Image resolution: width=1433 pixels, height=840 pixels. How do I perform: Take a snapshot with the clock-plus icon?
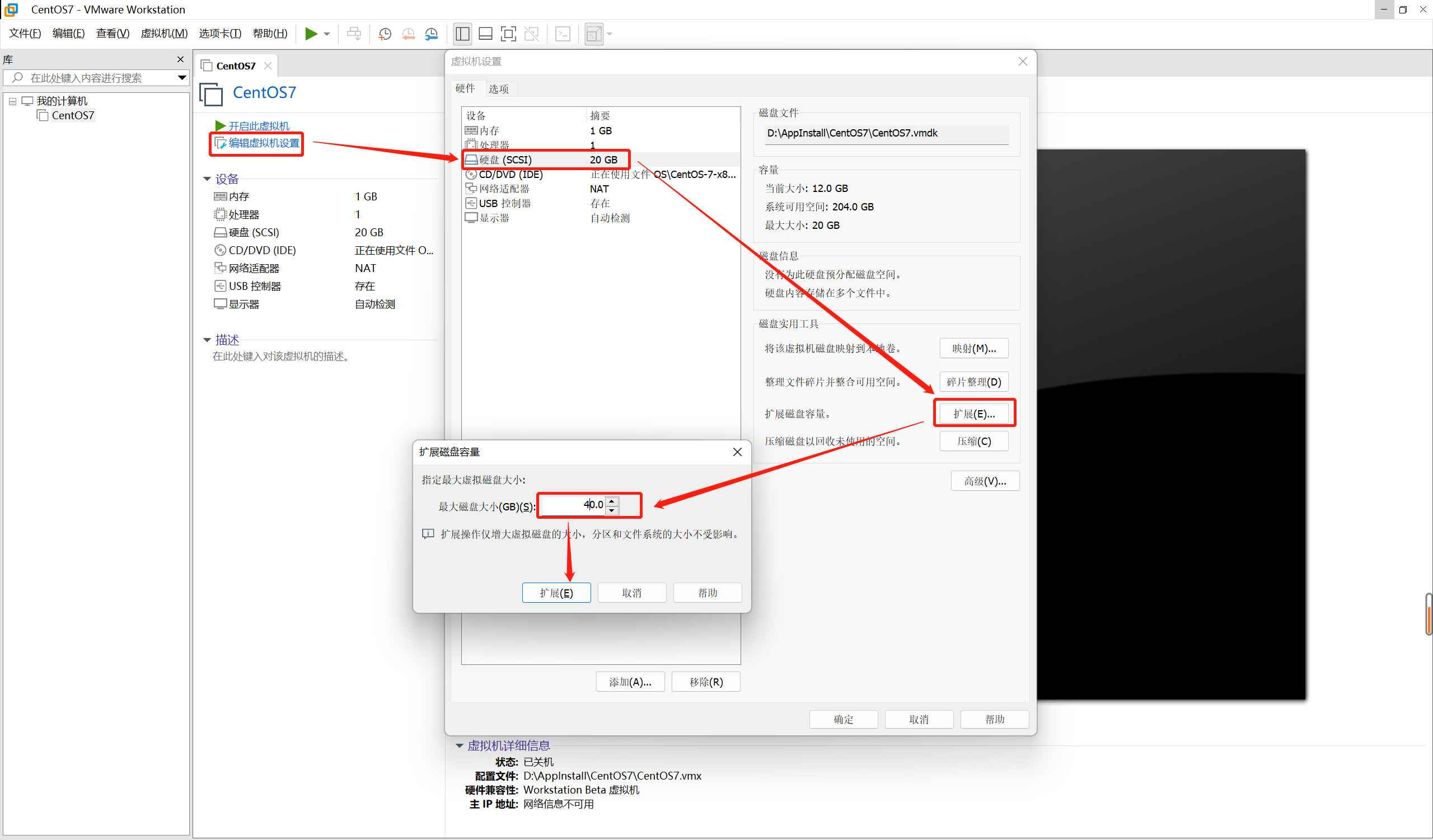tap(385, 34)
